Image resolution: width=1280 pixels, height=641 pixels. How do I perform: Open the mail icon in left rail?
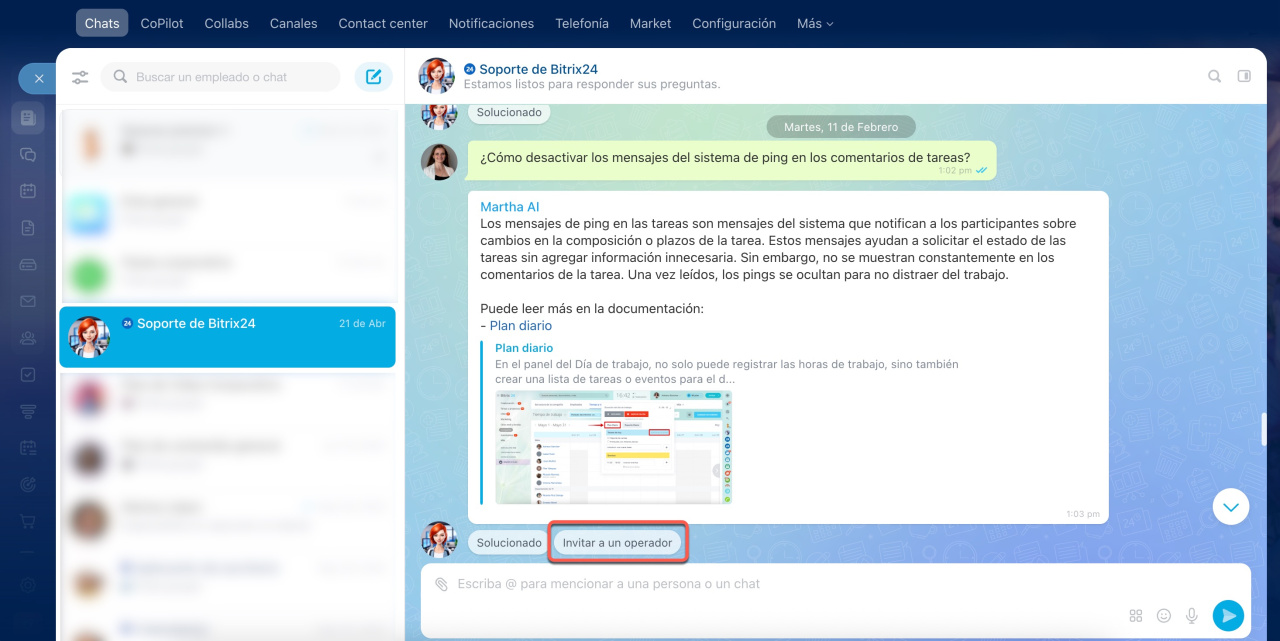pyautogui.click(x=28, y=301)
